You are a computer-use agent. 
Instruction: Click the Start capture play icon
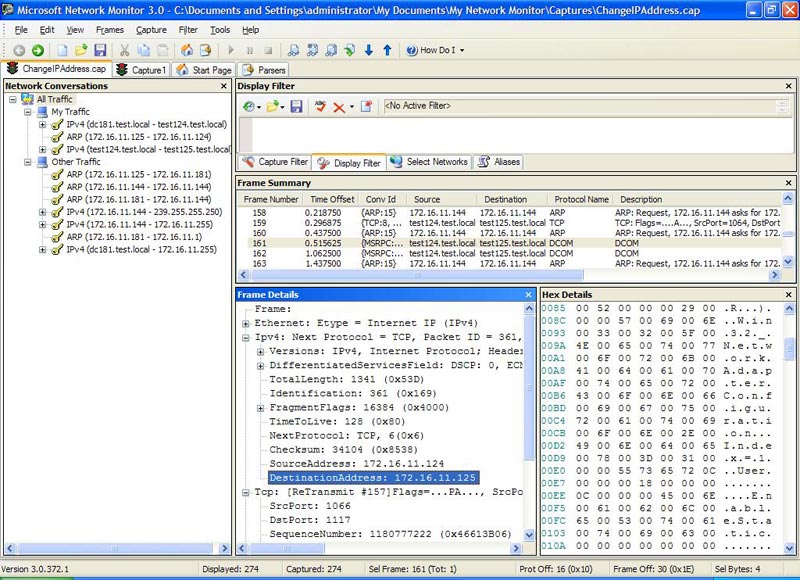pyautogui.click(x=232, y=50)
